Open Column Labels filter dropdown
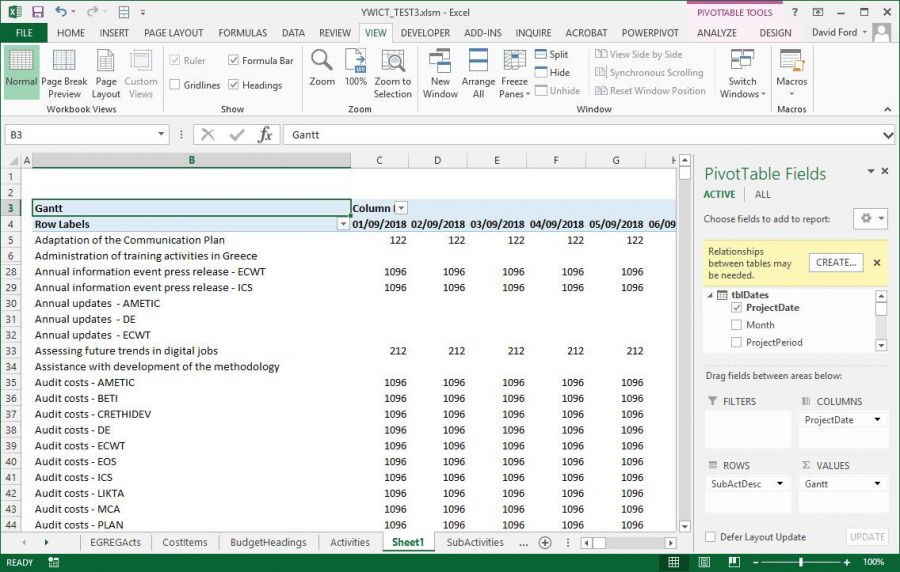Image resolution: width=900 pixels, height=572 pixels. point(401,208)
